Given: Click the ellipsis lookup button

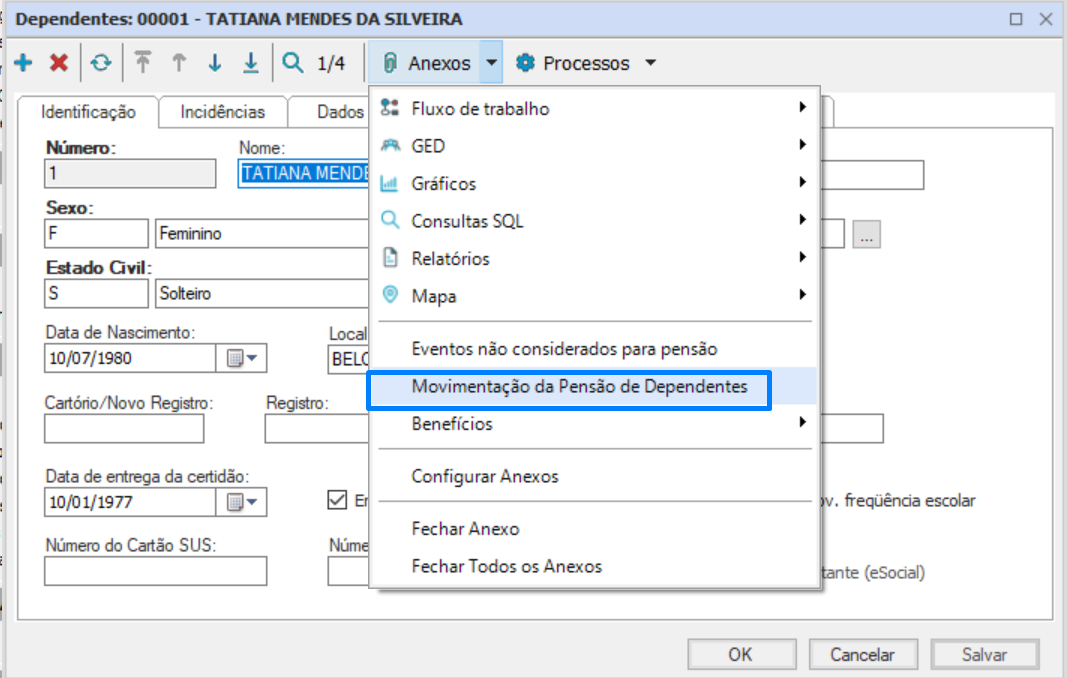Looking at the screenshot, I should coord(866,234).
